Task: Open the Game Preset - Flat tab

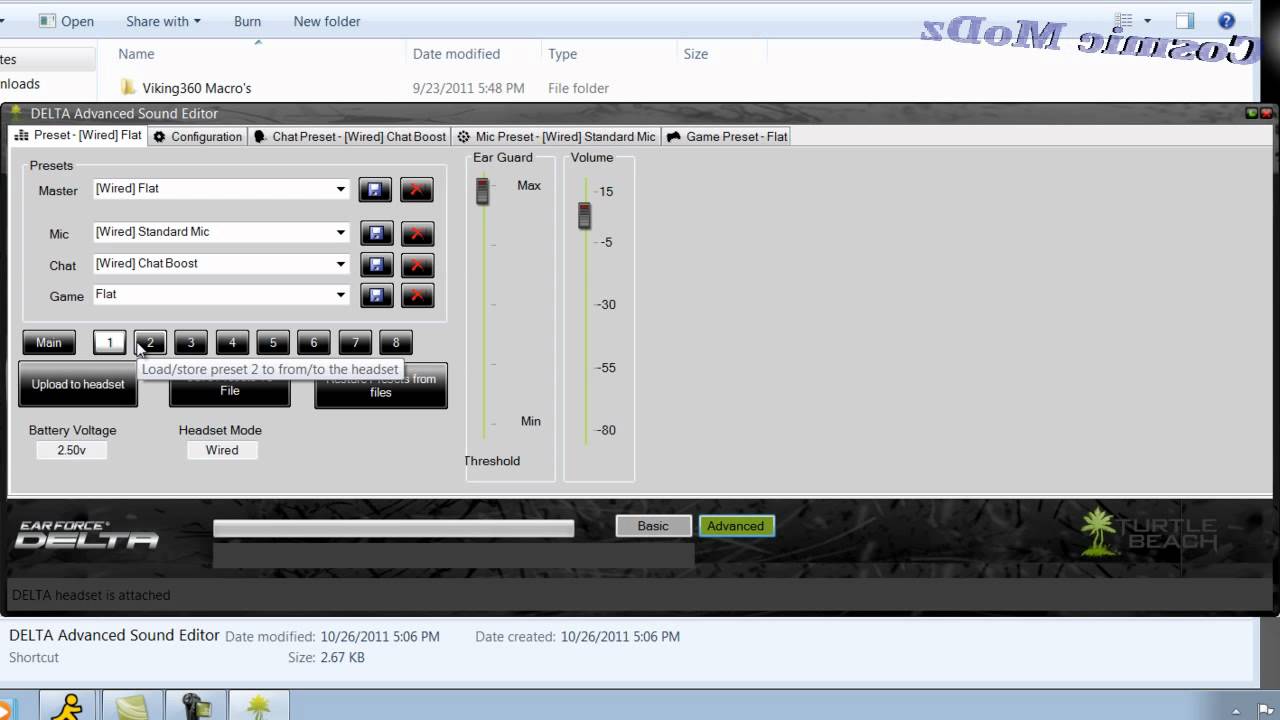Action: click(727, 136)
